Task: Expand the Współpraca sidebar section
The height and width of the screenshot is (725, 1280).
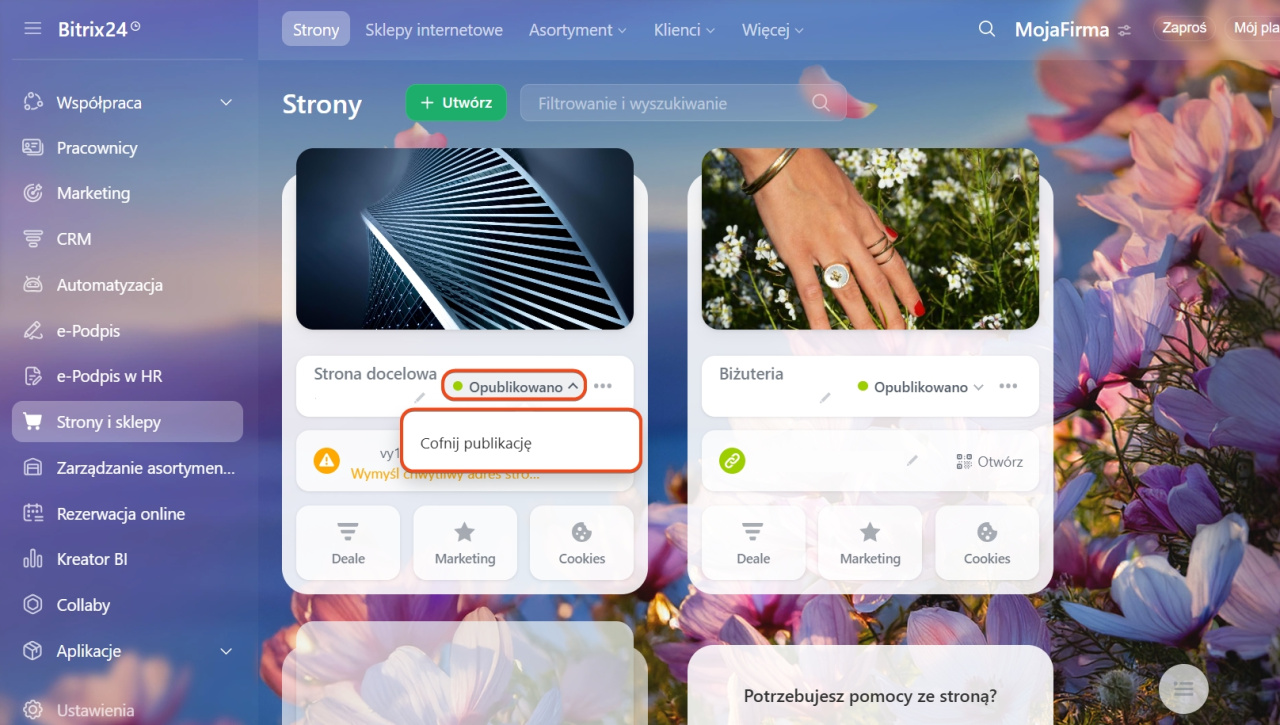Action: [226, 102]
